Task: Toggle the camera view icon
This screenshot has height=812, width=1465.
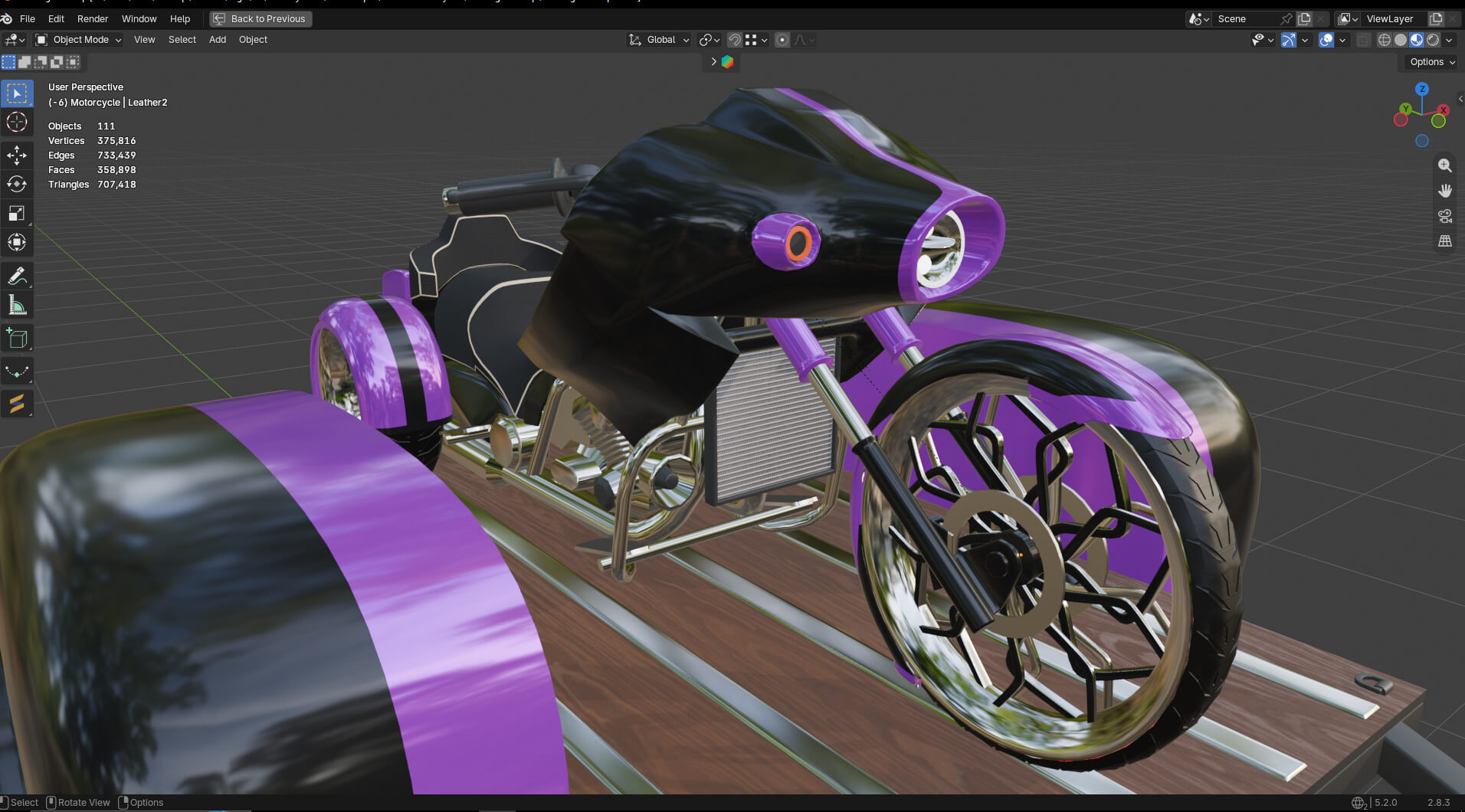Action: [x=1445, y=216]
